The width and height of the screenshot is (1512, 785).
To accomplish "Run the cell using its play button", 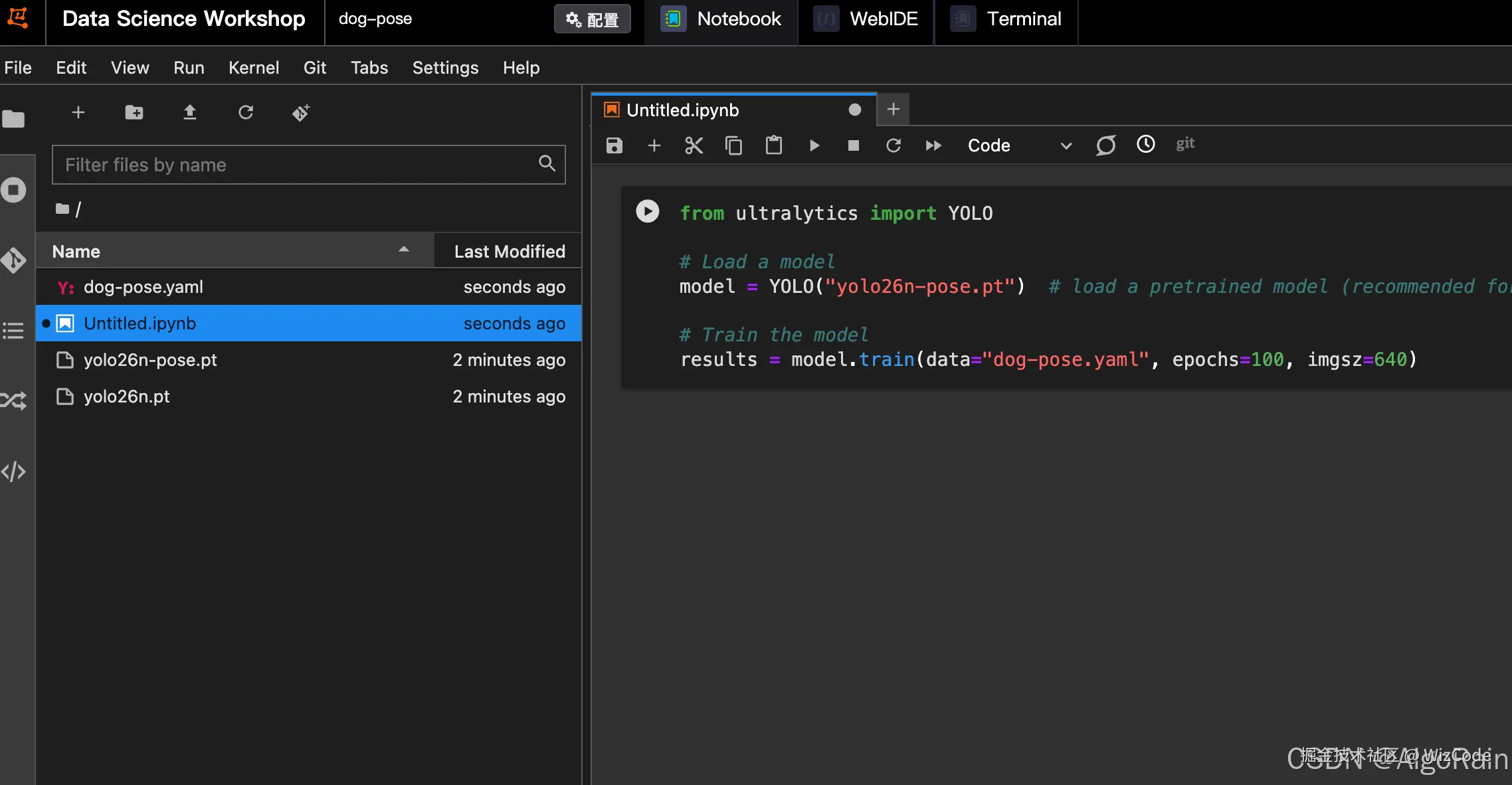I will [x=647, y=212].
